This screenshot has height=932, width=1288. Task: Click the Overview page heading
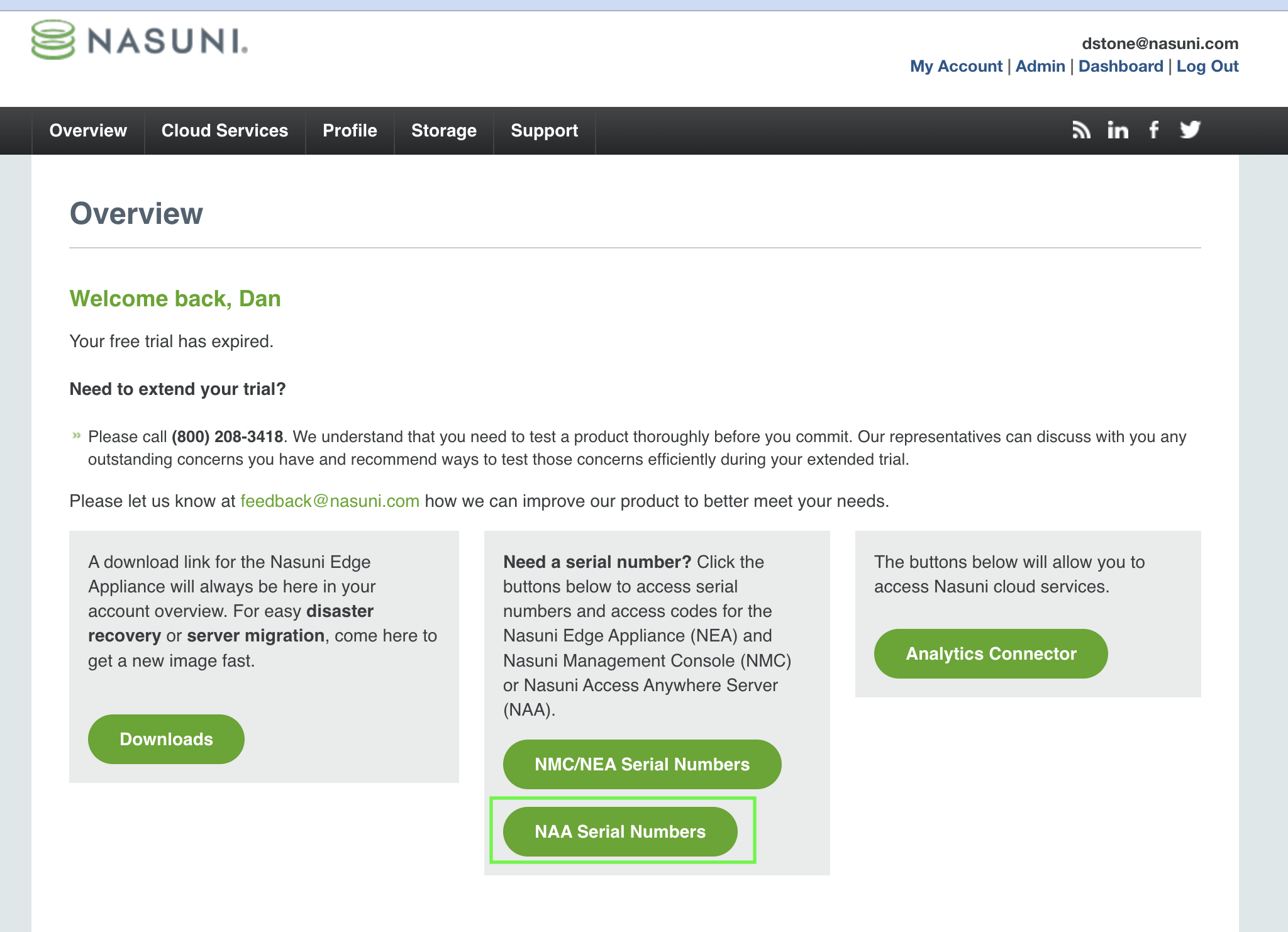point(136,213)
